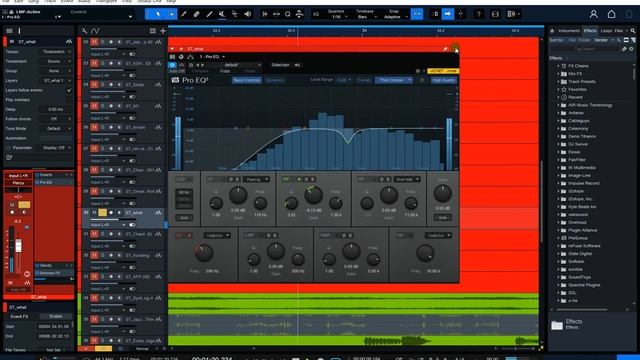640x360 pixels.
Task: Click Copy in the Pro EQ header
Action: 225,71
